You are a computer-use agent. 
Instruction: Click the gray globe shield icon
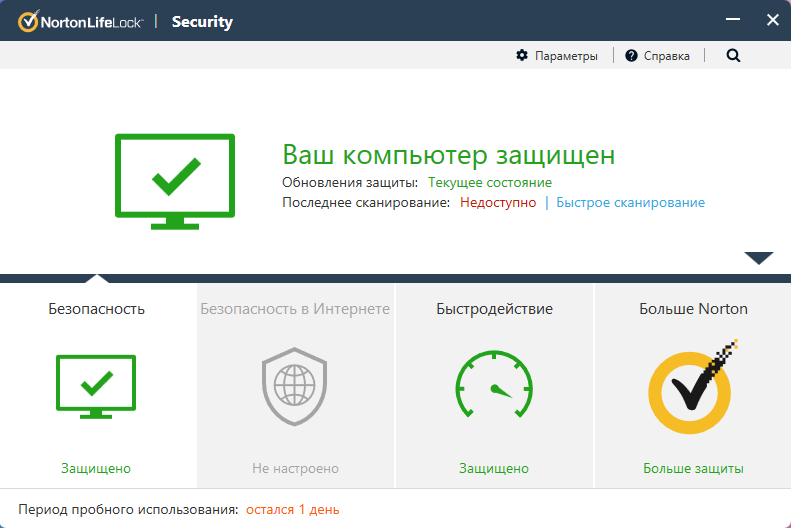295,387
